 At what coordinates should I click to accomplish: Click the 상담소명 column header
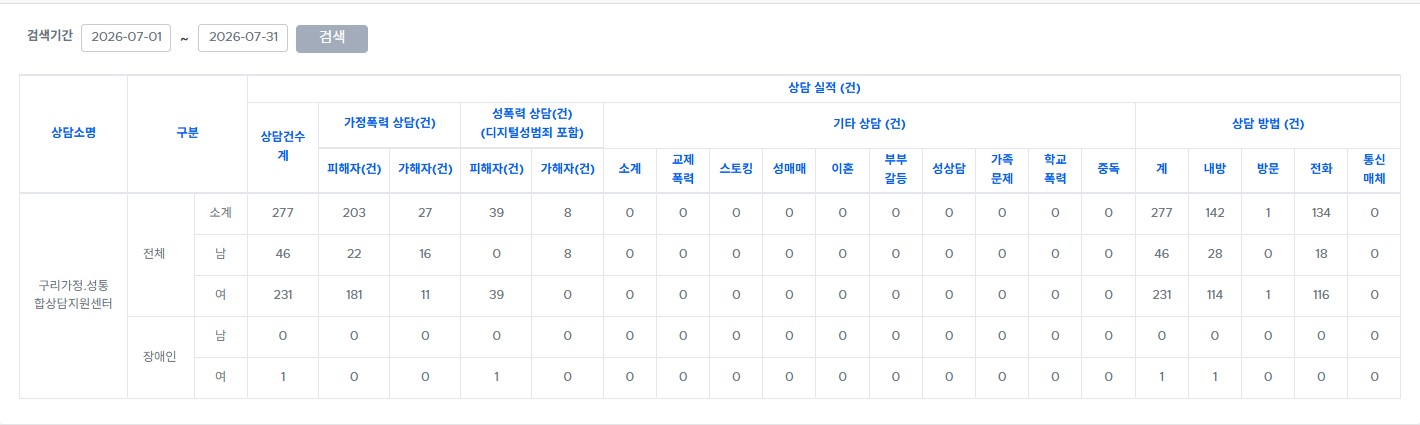coord(74,133)
